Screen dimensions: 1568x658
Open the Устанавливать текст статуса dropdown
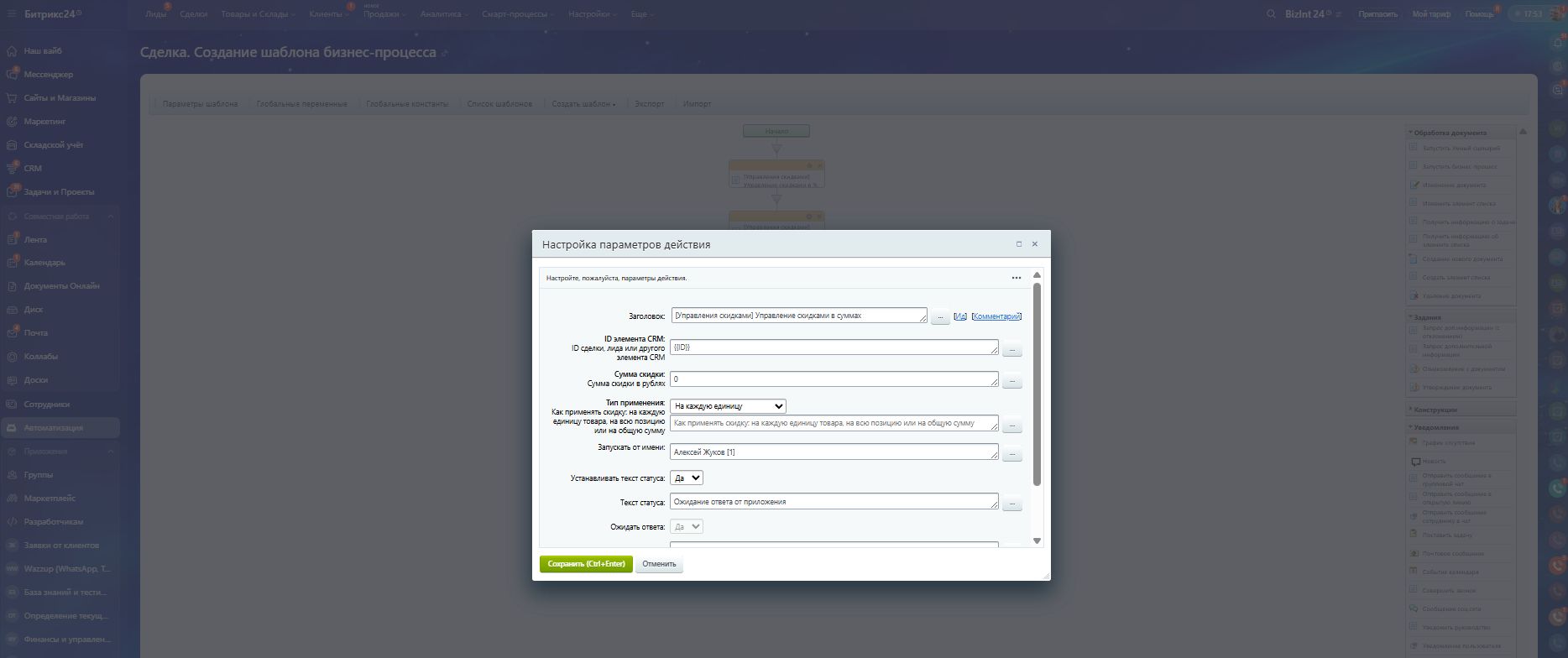click(x=686, y=478)
